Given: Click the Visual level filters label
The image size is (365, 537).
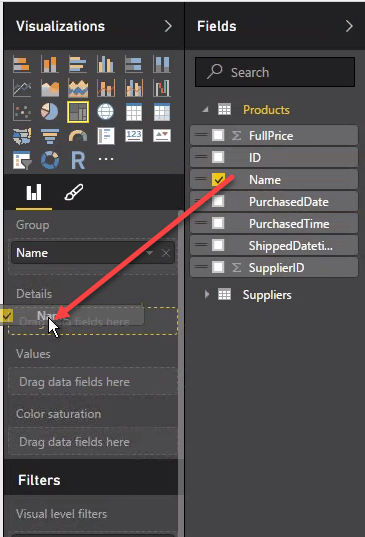Looking at the screenshot, I should 62,514.
